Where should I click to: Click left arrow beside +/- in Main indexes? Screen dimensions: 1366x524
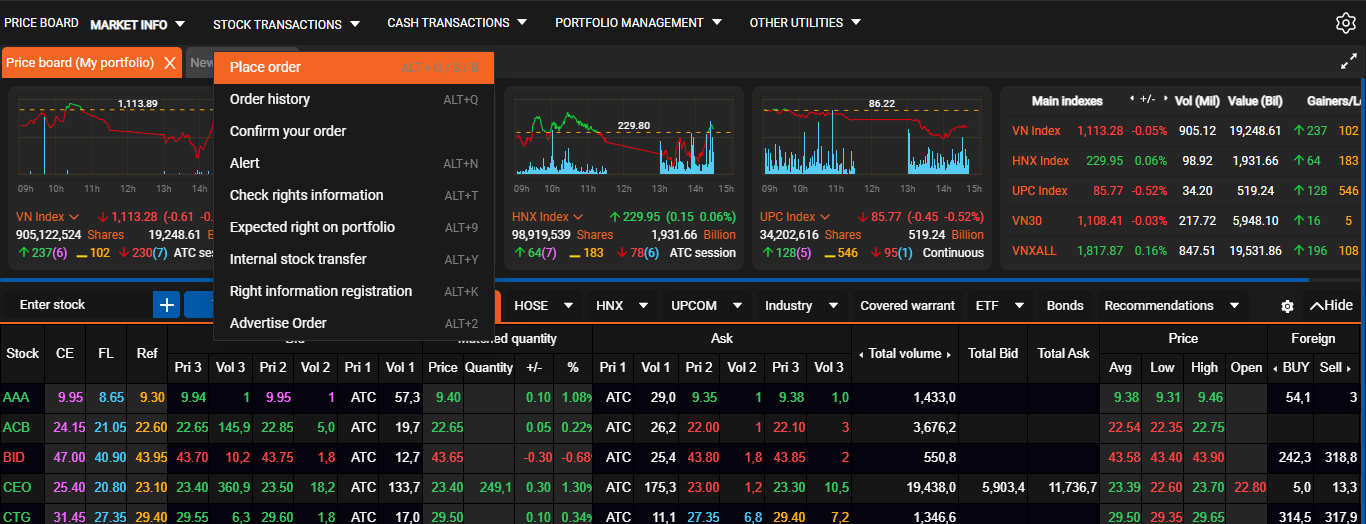coord(1132,100)
